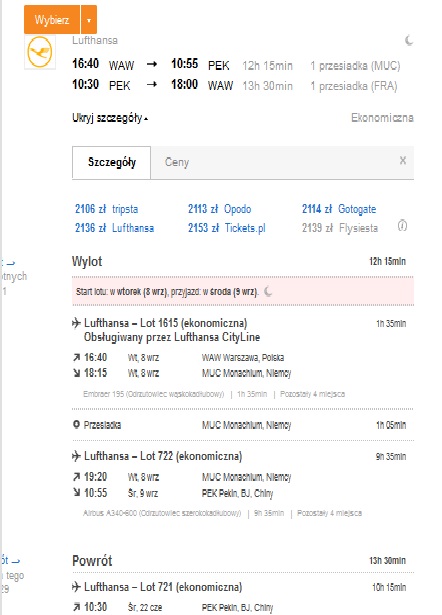Open the 2153 zł Tickets.pl offer

227,228
